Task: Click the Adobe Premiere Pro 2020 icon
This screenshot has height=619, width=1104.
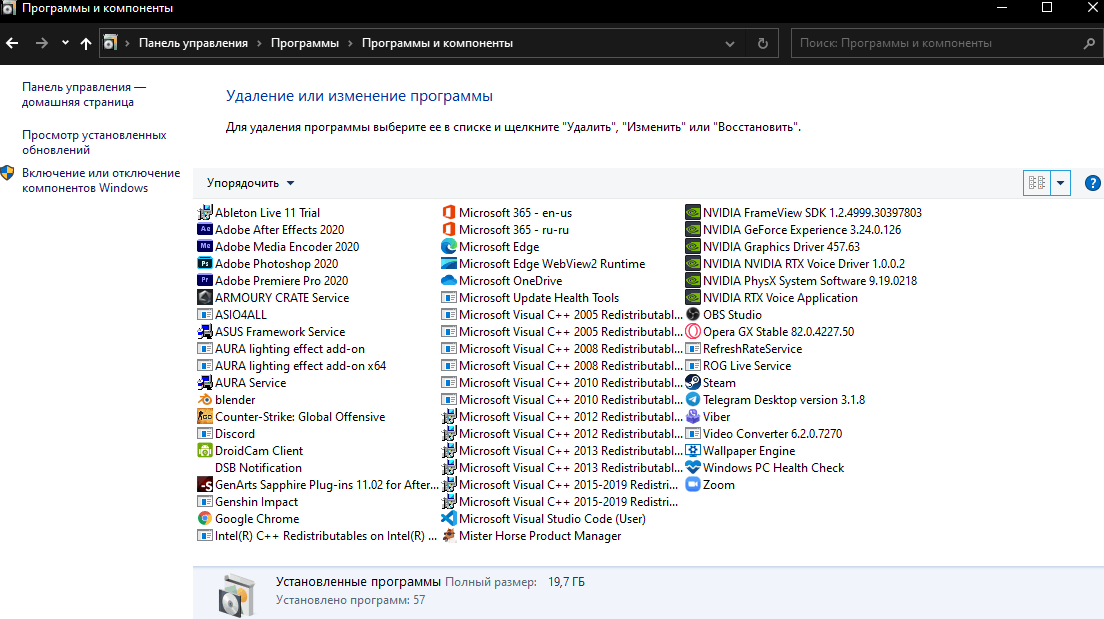Action: pyautogui.click(x=204, y=280)
